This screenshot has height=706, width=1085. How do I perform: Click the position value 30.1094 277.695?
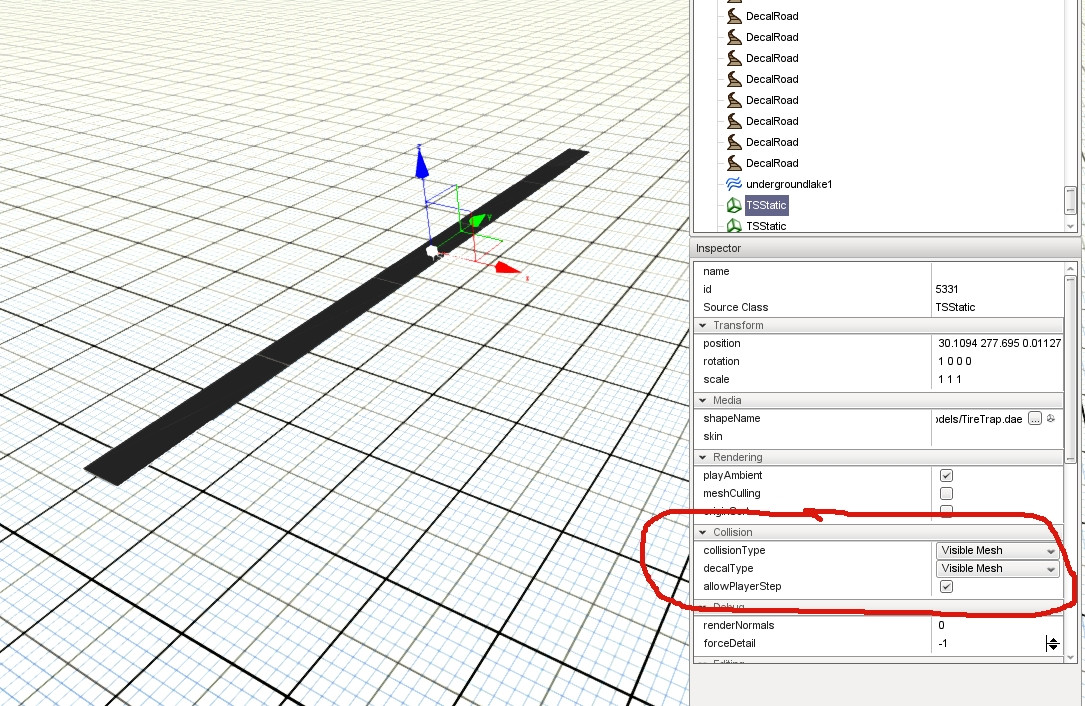pyautogui.click(x=999, y=343)
